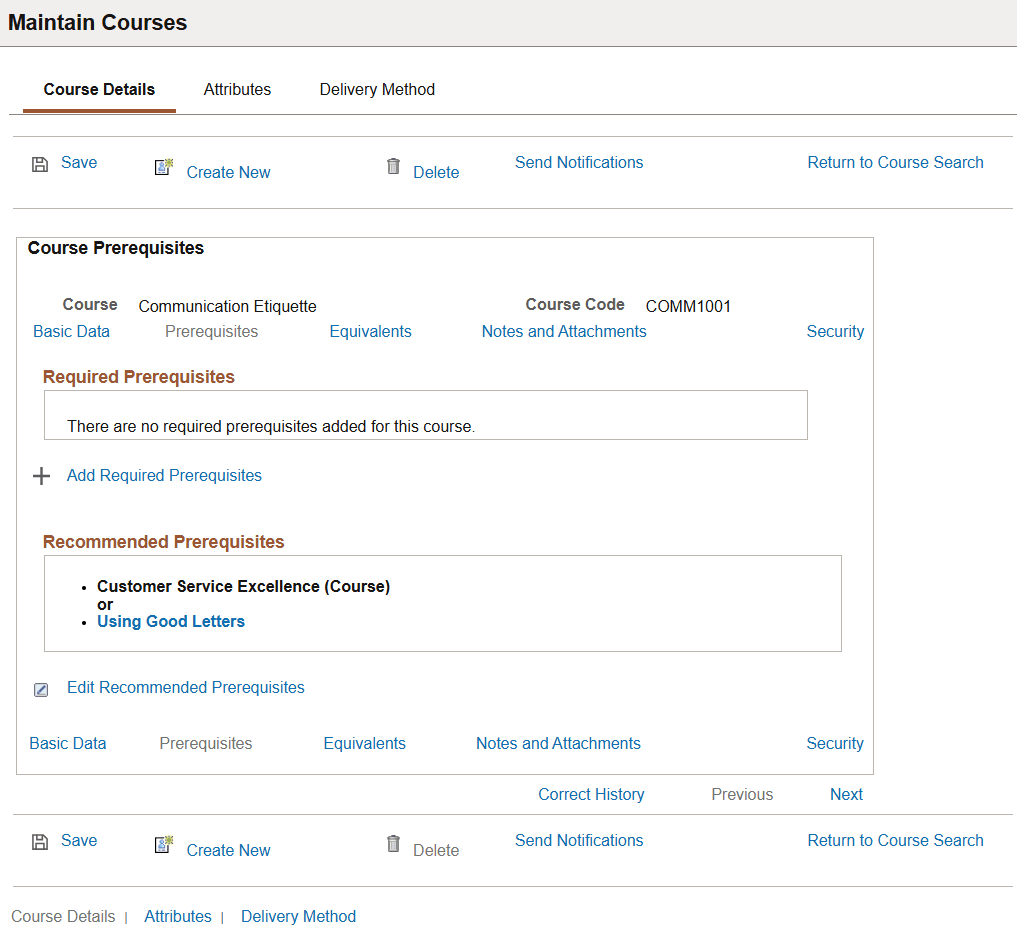
Task: Click Next to view the next course
Action: pyautogui.click(x=846, y=794)
